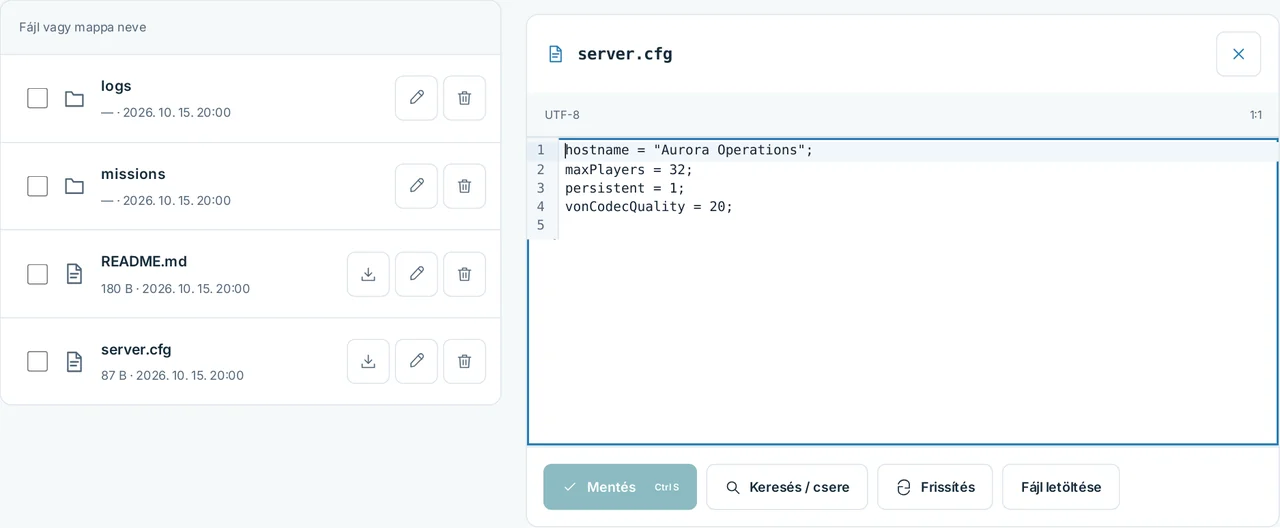The width and height of the screenshot is (1280, 528).
Task: Place cursor on maxPlayers line in editor
Action: pos(629,169)
